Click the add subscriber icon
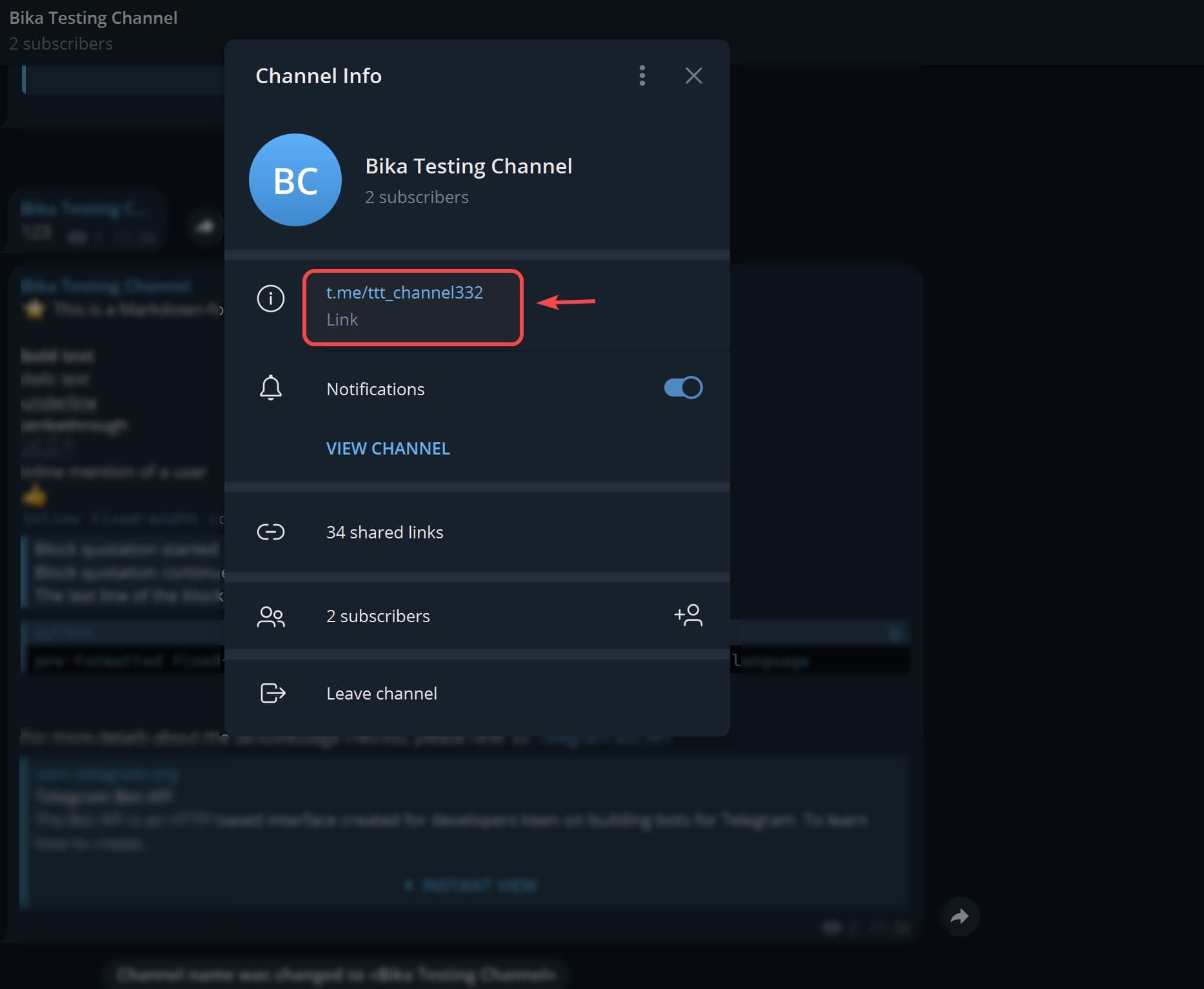1204x989 pixels. (x=688, y=616)
